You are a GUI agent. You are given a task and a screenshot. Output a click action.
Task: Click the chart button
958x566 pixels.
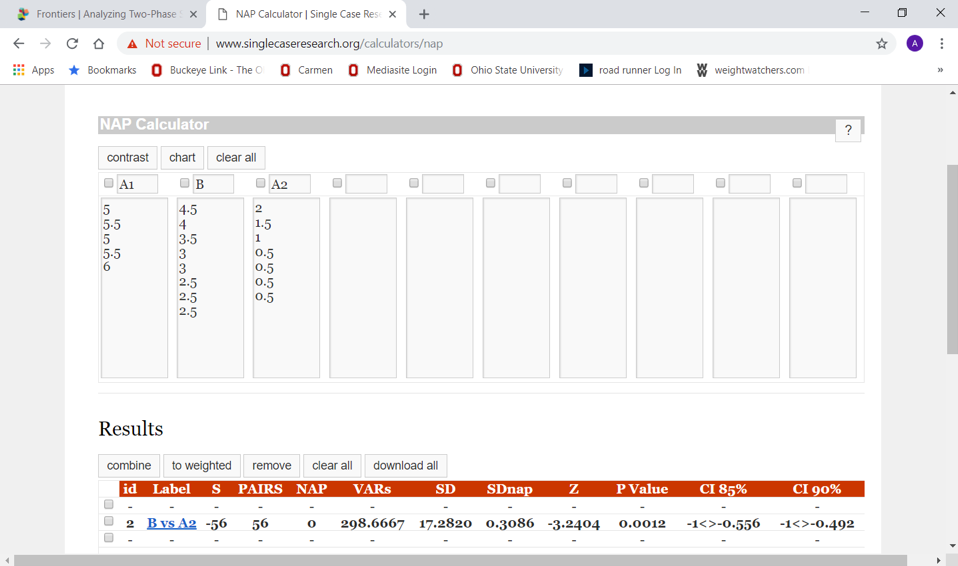(182, 158)
